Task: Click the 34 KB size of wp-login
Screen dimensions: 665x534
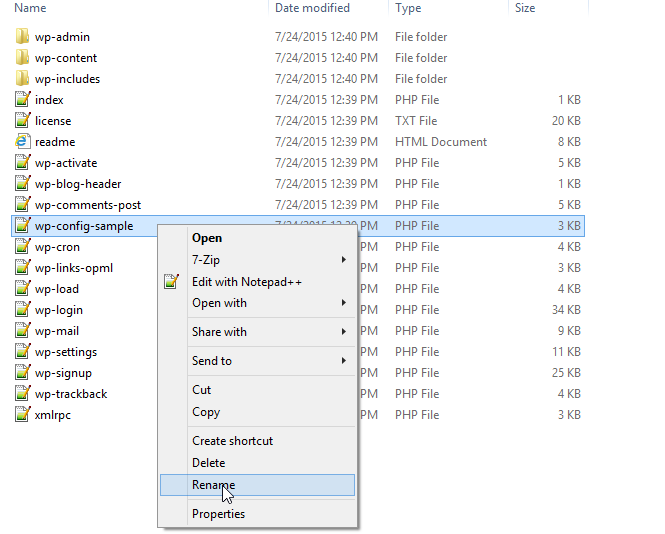Action: click(x=566, y=310)
